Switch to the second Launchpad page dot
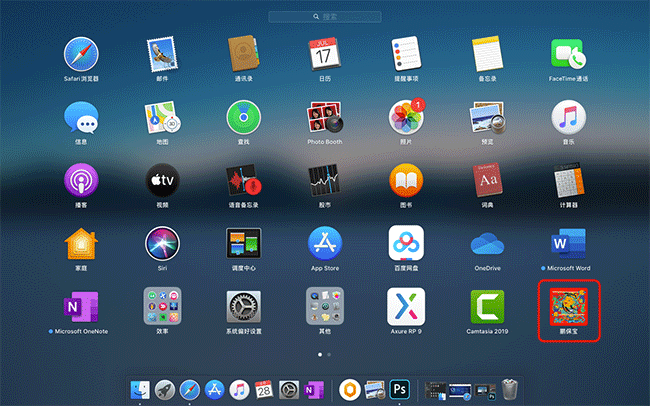 [329, 355]
